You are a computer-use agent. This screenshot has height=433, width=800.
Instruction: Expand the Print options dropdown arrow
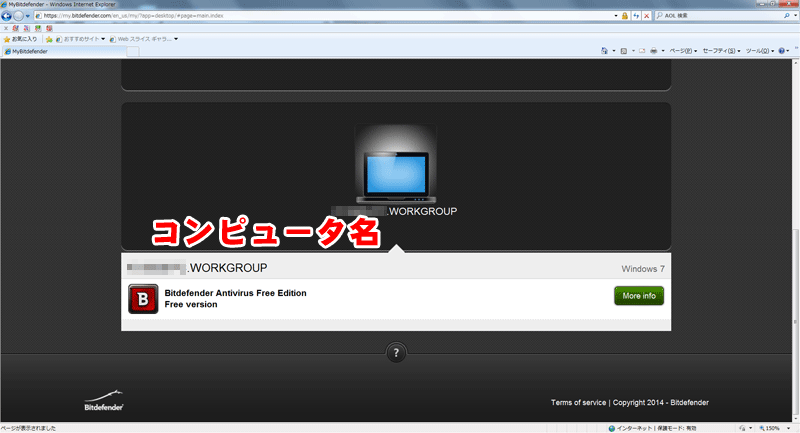663,51
